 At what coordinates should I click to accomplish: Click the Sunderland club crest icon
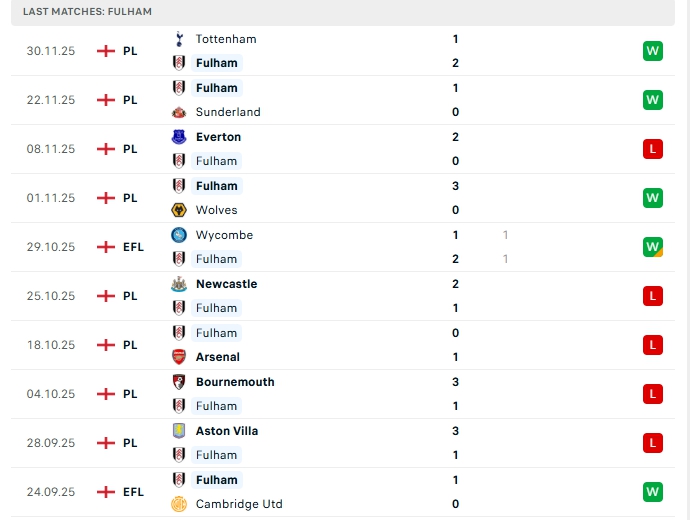click(179, 112)
